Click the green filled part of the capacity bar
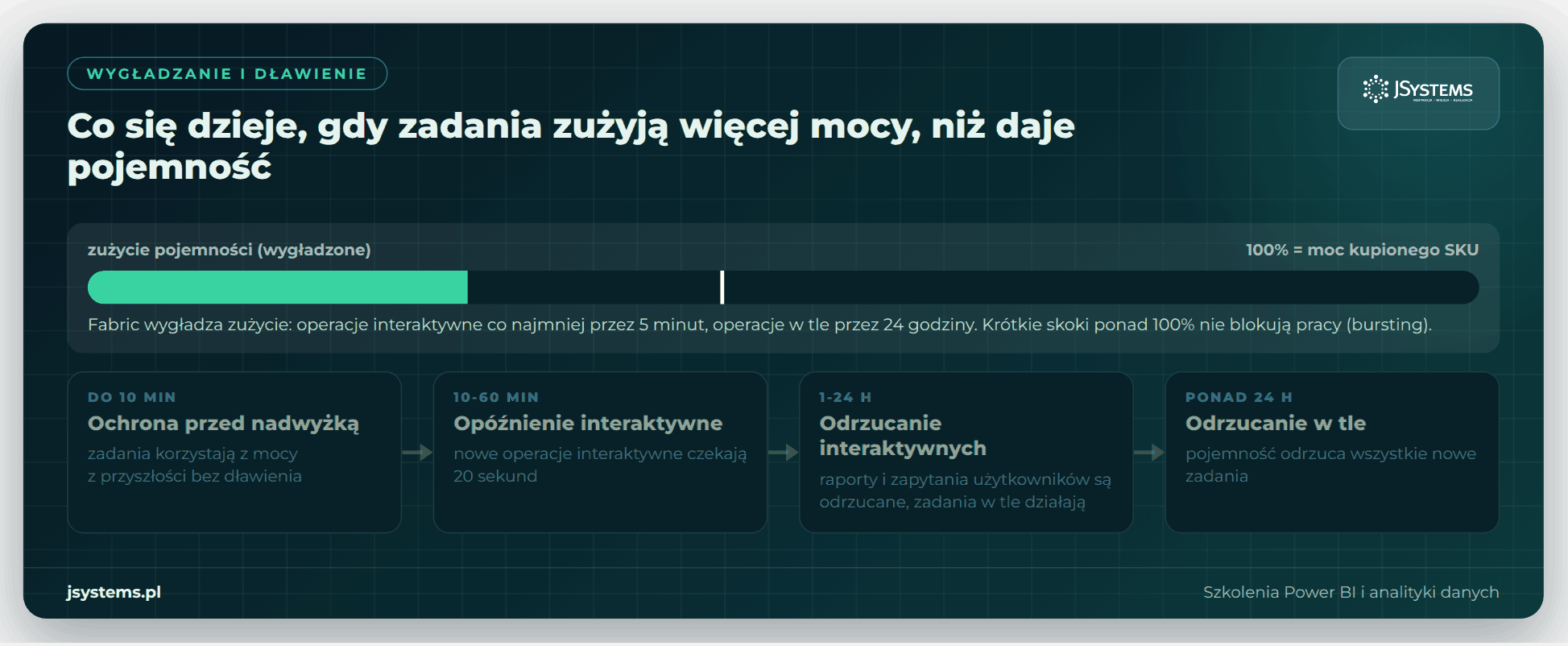The height and width of the screenshot is (646, 1568). coord(278,288)
